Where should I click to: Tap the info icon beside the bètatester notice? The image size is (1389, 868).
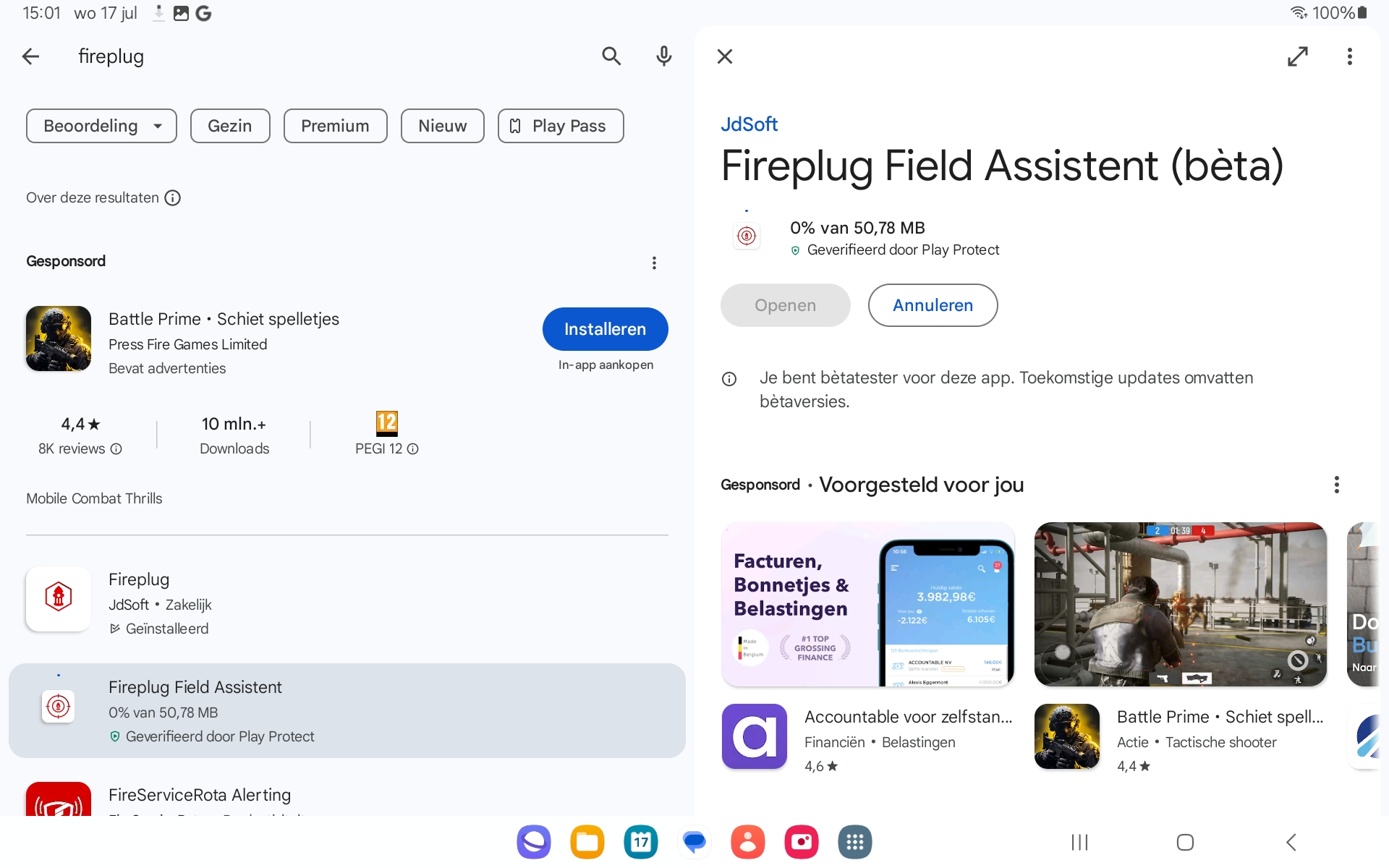pyautogui.click(x=729, y=379)
